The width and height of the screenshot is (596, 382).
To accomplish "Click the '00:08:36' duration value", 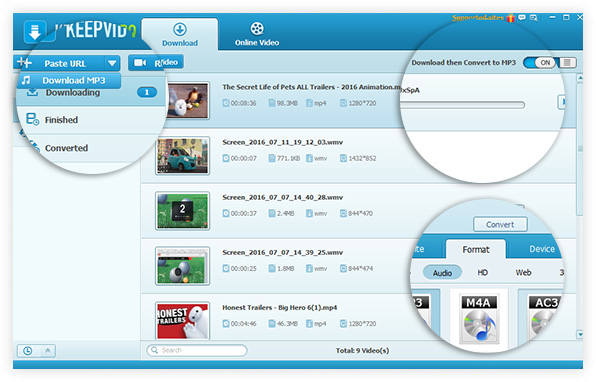I will click(243, 103).
